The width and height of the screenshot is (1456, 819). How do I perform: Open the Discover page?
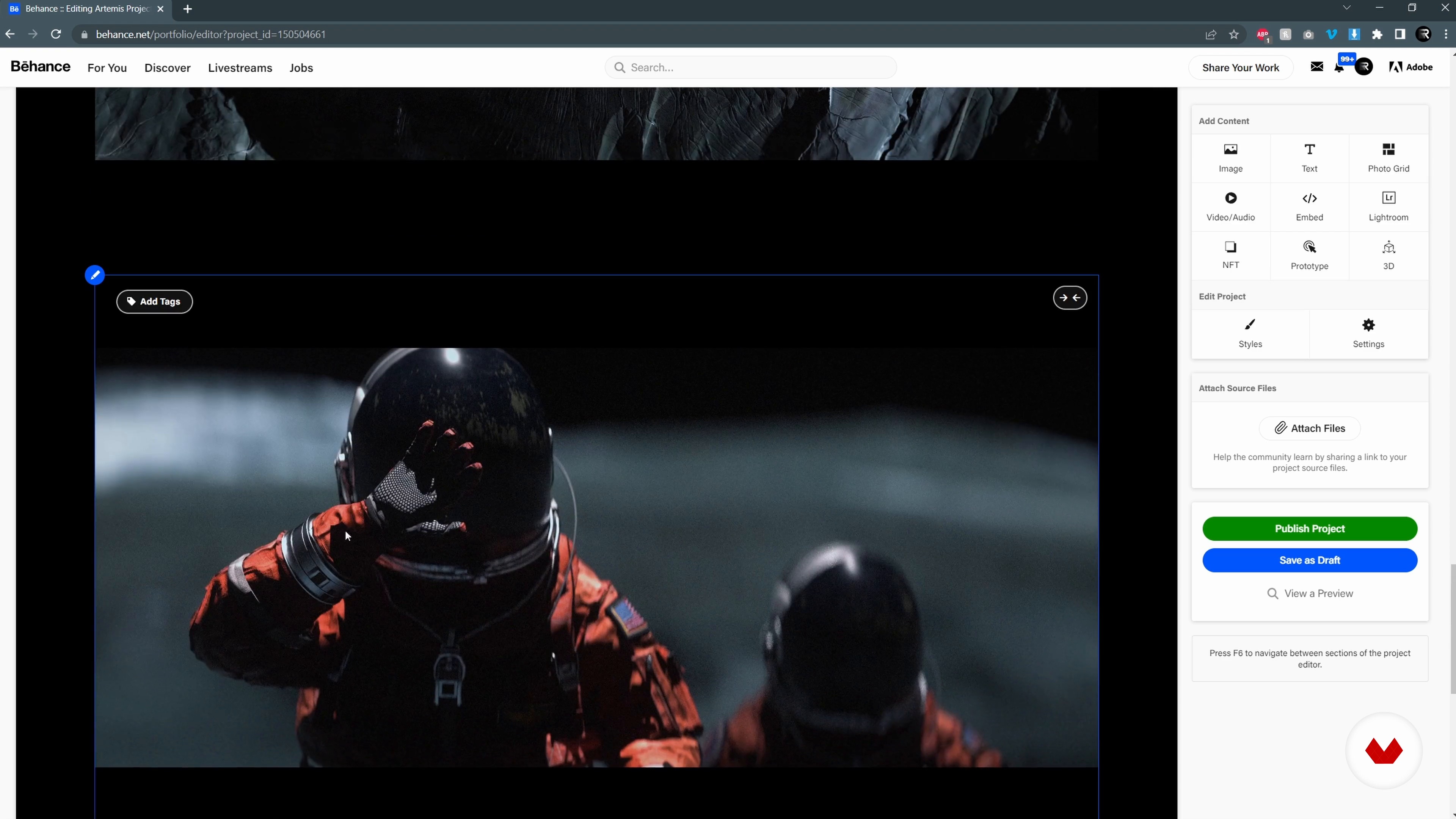click(x=167, y=68)
